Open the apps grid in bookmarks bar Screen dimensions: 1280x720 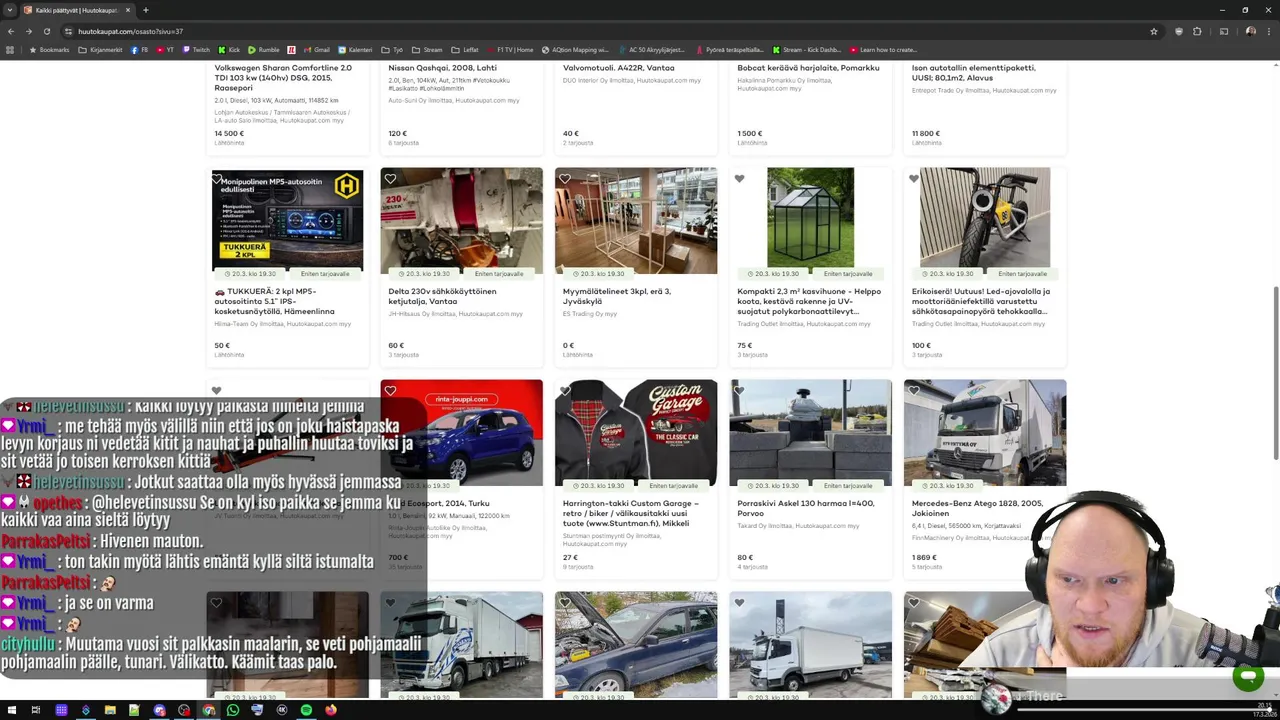pyautogui.click(x=11, y=49)
